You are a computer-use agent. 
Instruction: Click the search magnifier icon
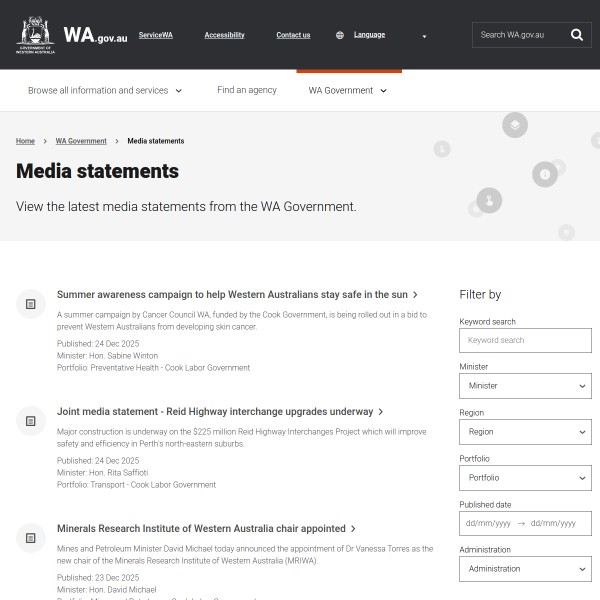[x=577, y=35]
